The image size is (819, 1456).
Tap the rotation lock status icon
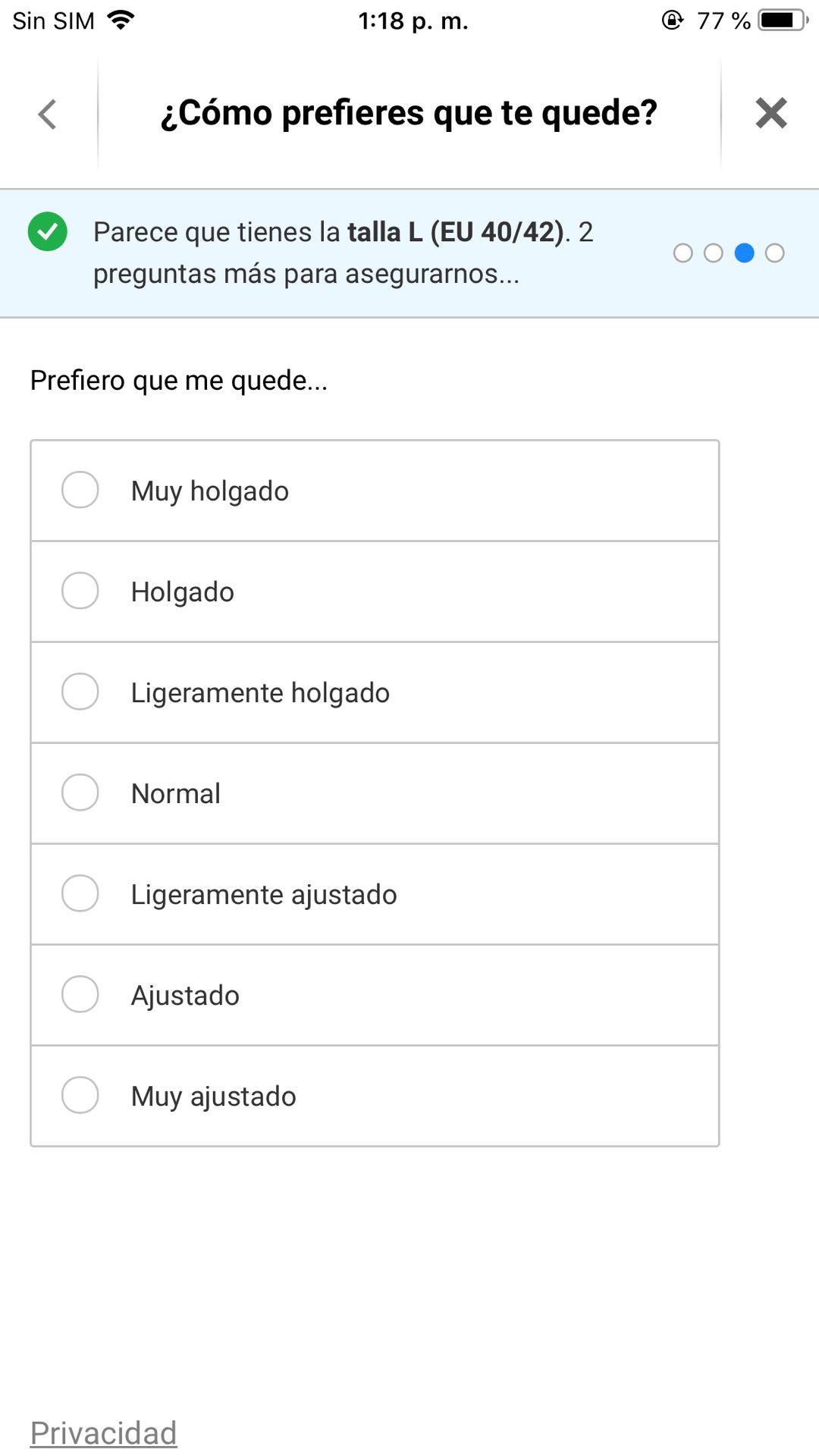click(672, 20)
